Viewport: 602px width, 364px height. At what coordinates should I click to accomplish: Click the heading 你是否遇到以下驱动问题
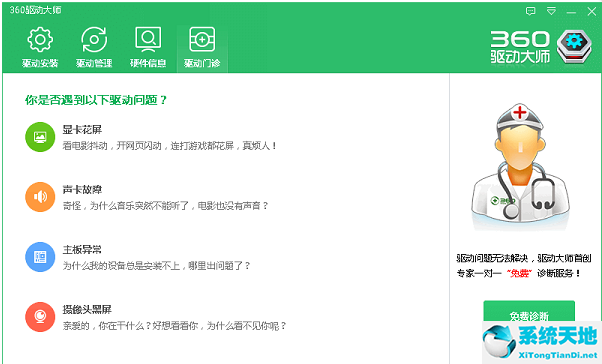pyautogui.click(x=96, y=100)
